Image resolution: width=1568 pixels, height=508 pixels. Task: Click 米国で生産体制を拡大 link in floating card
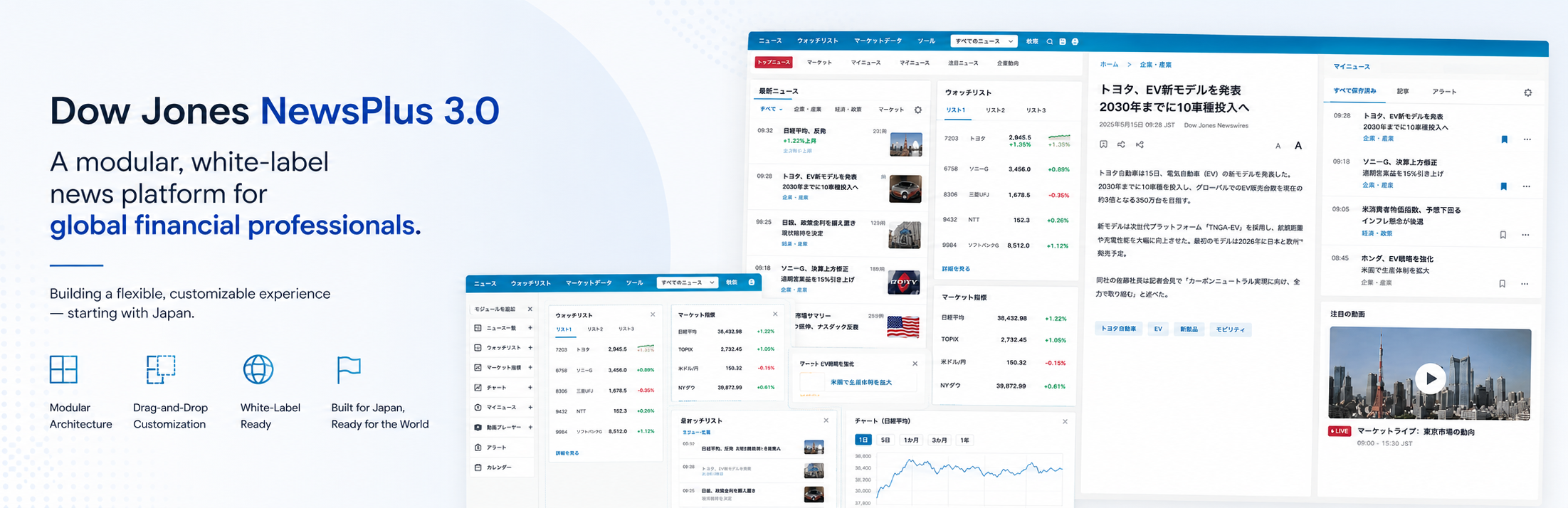(x=861, y=382)
